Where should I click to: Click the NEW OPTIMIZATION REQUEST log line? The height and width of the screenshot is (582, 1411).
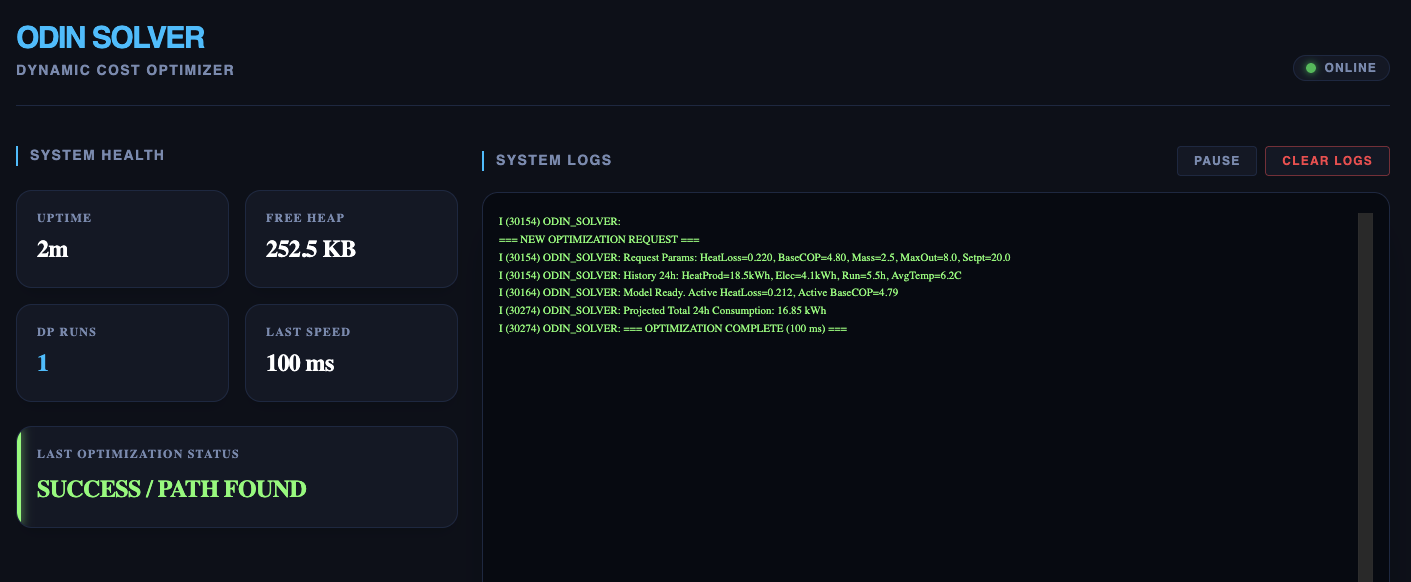(x=599, y=239)
